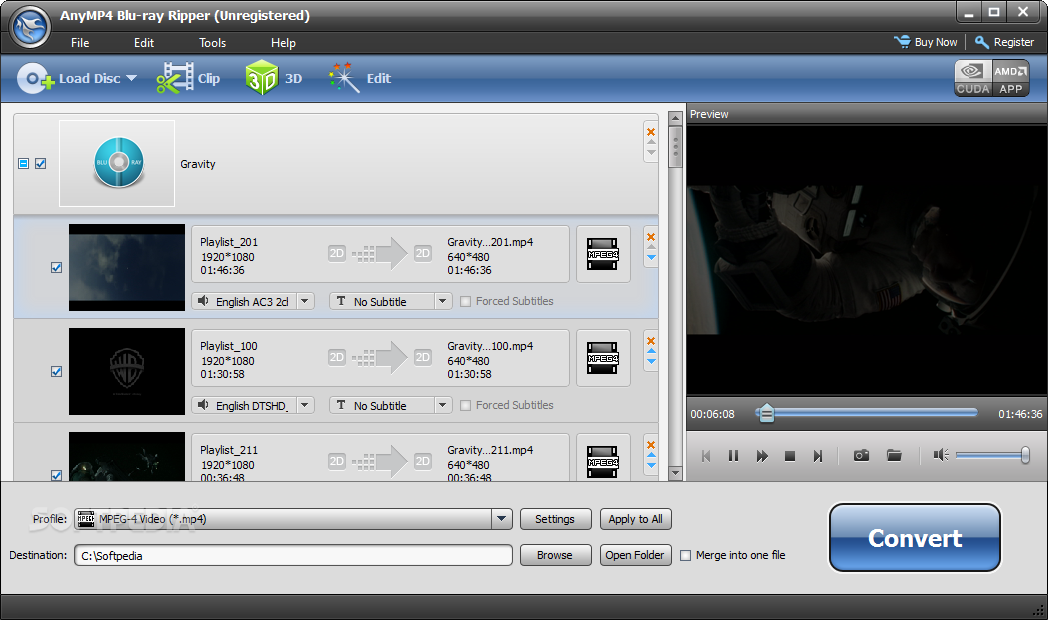Move Playlist_100 down with blue arrow
This screenshot has height=620, width=1048.
[x=651, y=362]
